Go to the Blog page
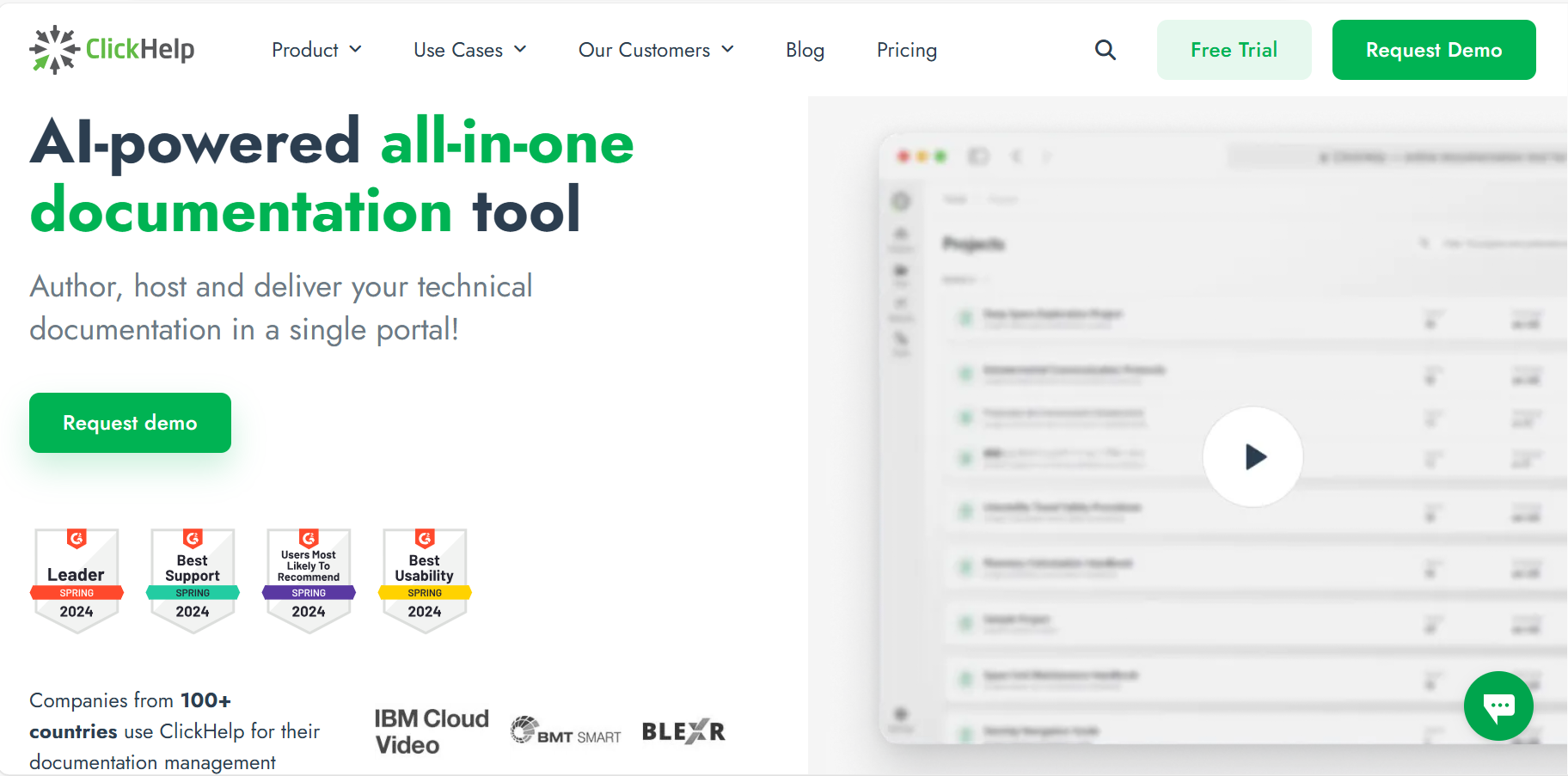Image resolution: width=1568 pixels, height=776 pixels. pyautogui.click(x=805, y=50)
